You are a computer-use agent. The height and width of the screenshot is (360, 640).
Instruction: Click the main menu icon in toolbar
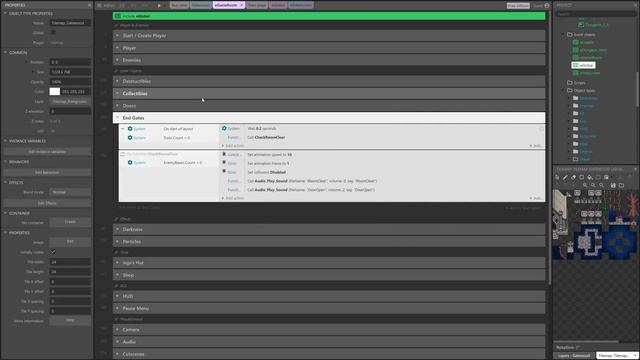pos(99,5)
